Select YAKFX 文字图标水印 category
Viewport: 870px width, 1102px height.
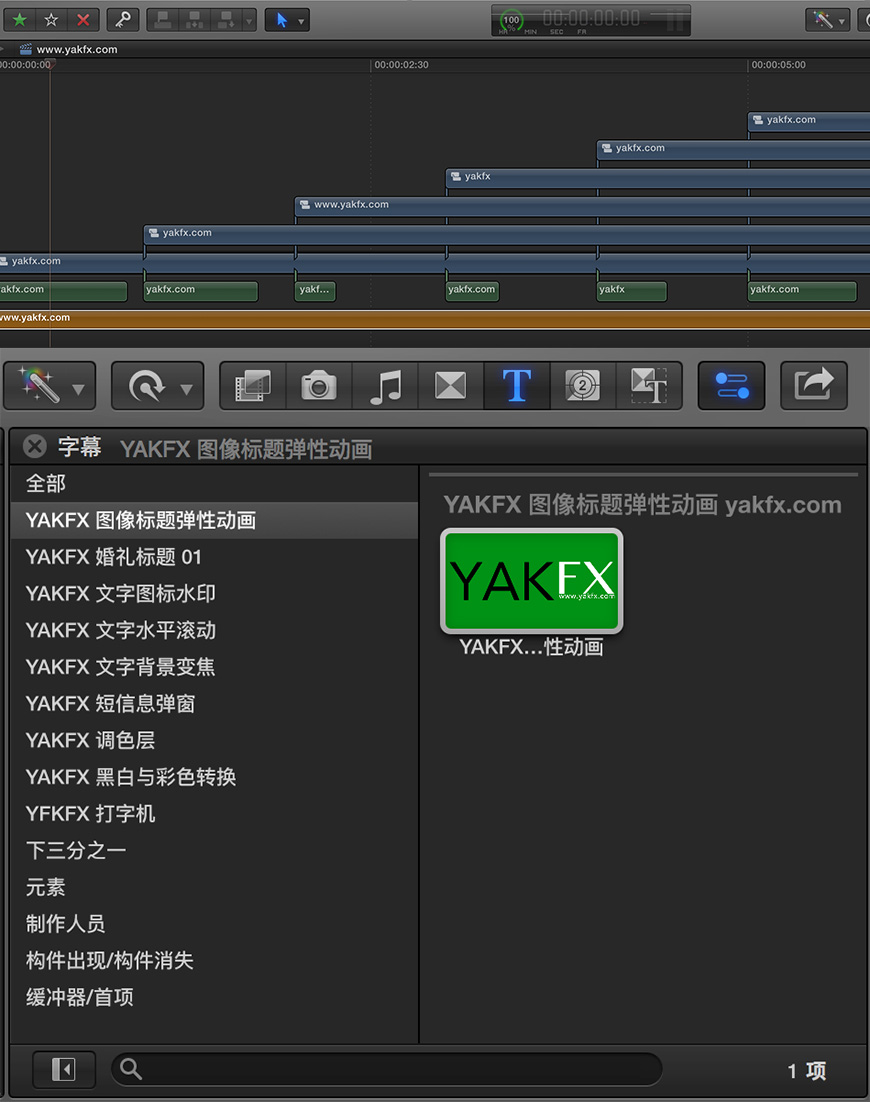click(x=214, y=593)
